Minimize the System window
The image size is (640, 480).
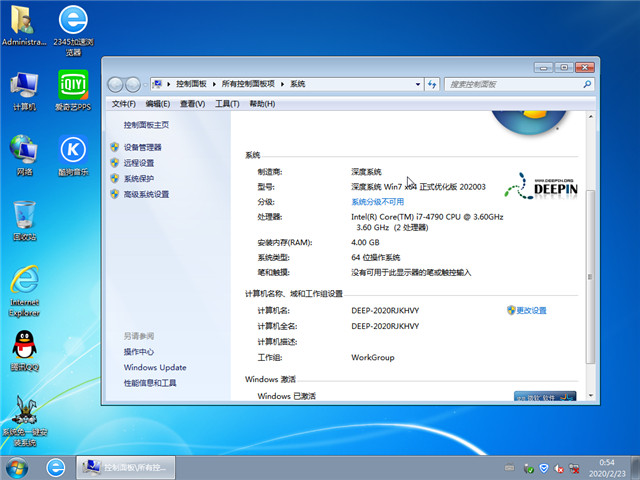point(543,67)
